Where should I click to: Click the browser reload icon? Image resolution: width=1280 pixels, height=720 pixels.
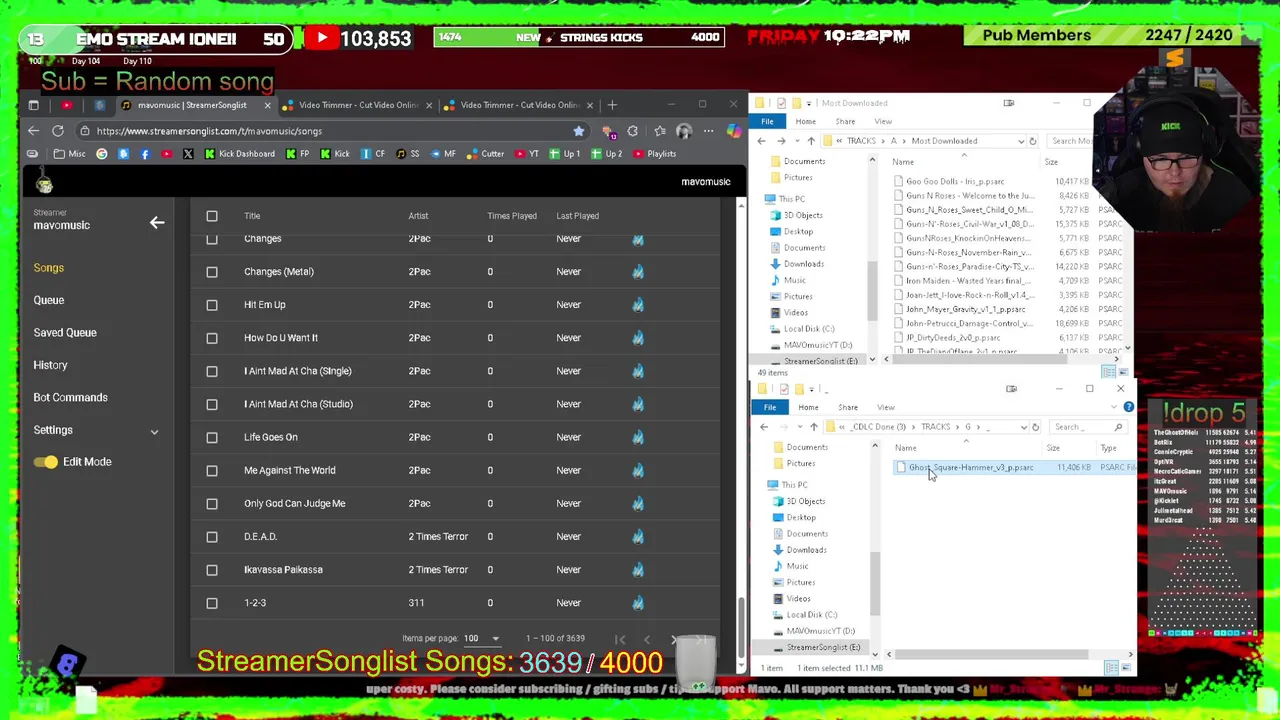coord(58,131)
